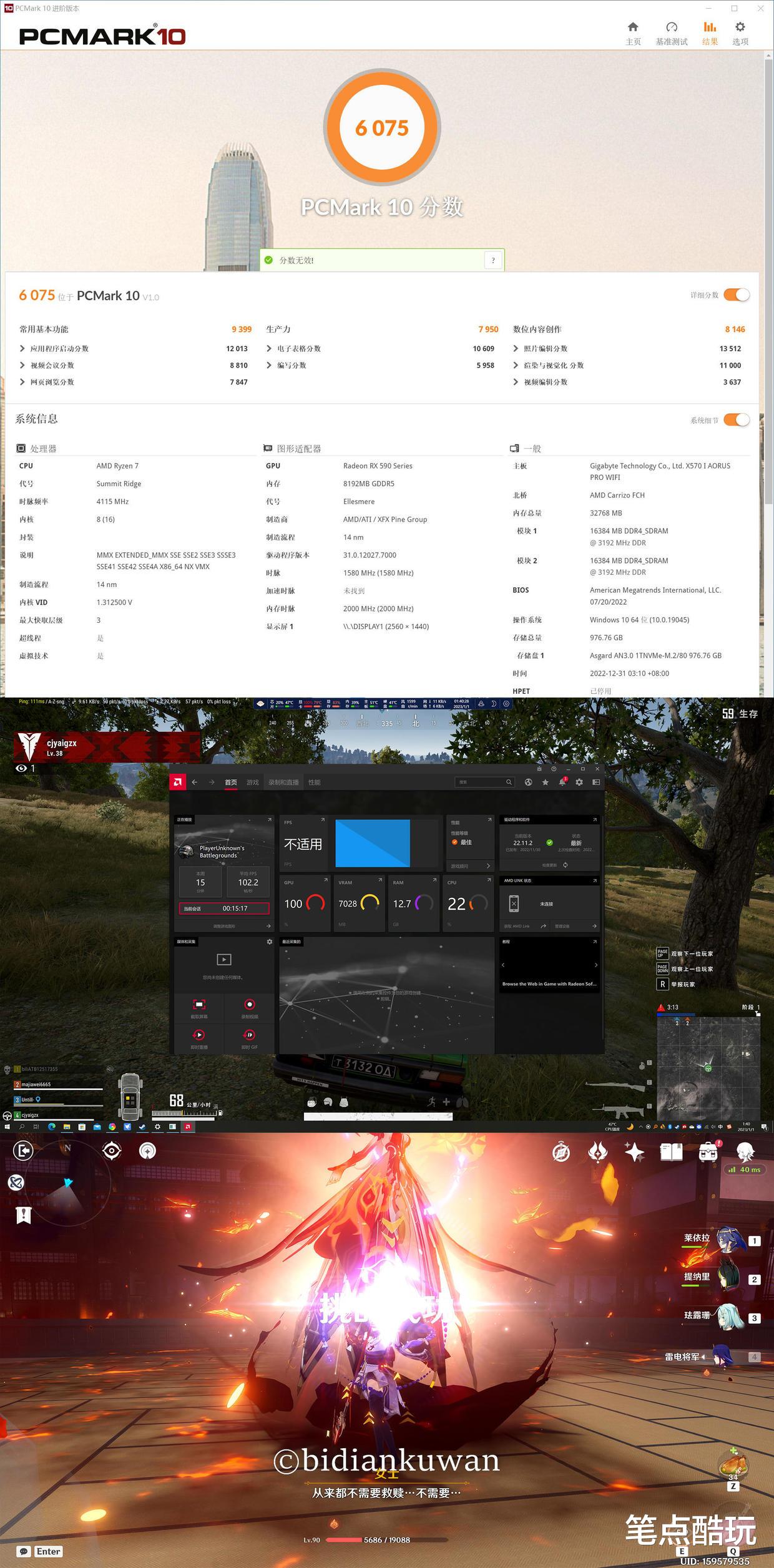Screen dimensions: 774x1568
Task: Click the 即时重播 instant replay button
Action: coord(199,1038)
